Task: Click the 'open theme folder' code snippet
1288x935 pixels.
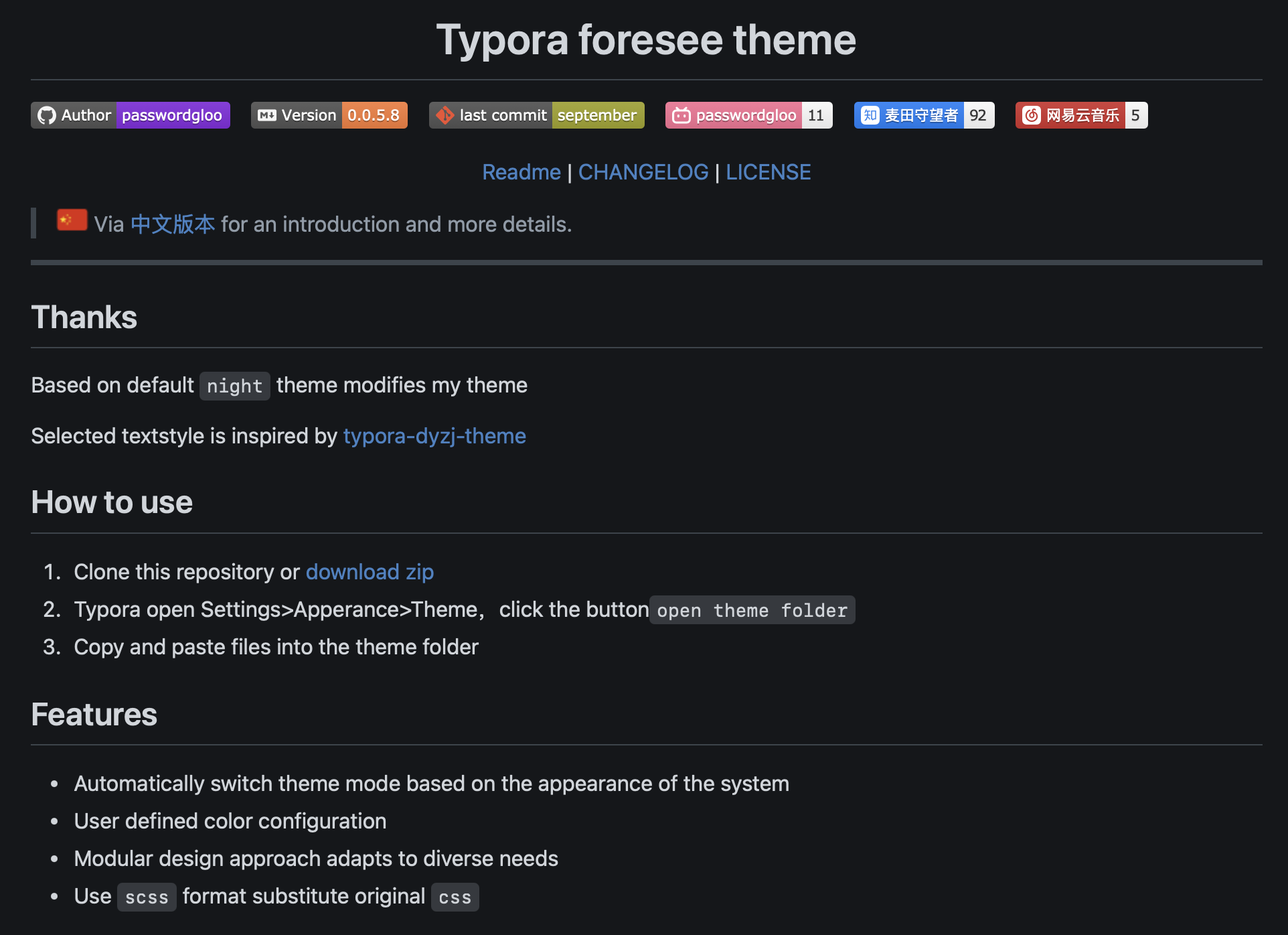Action: (x=752, y=610)
